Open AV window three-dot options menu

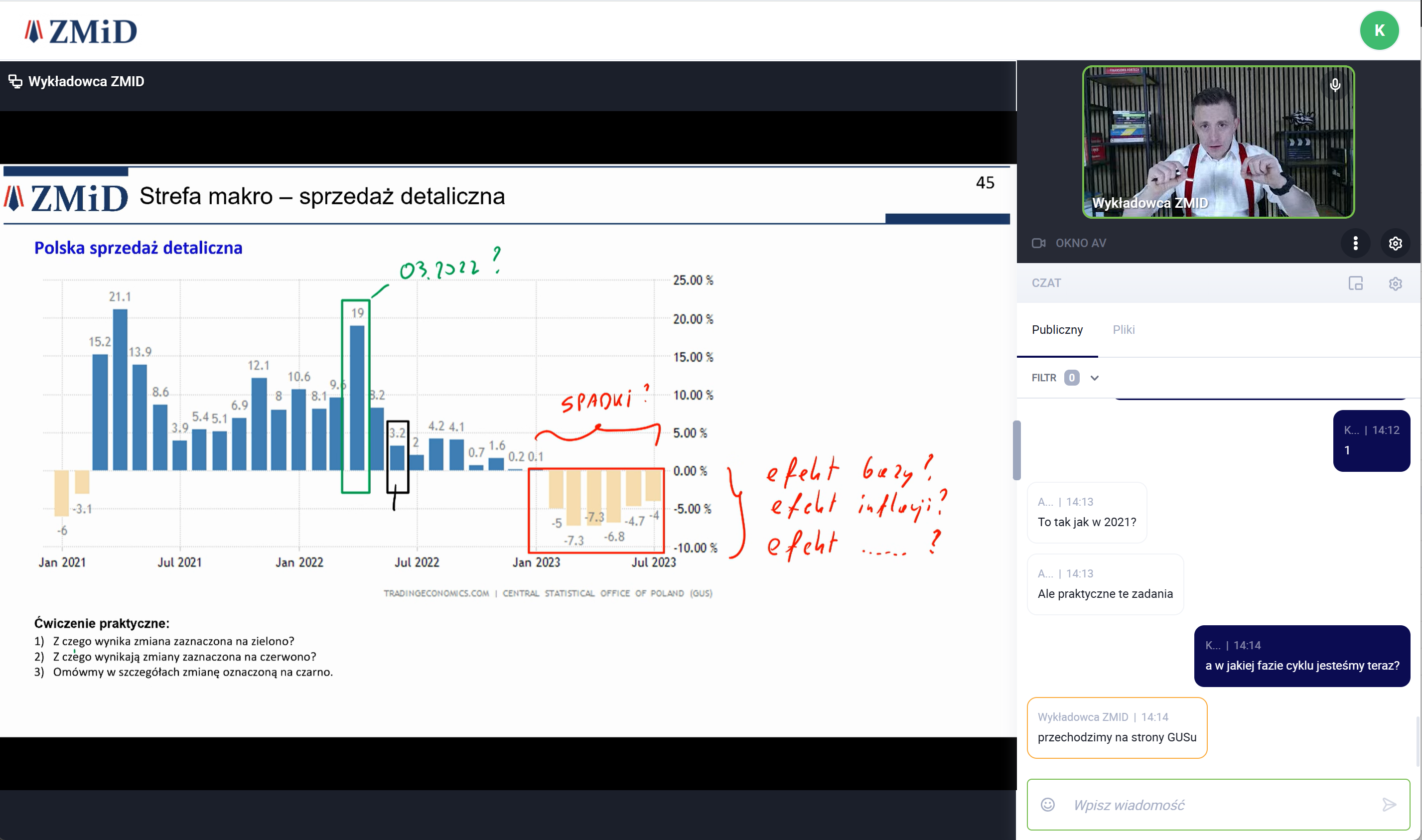tap(1355, 243)
